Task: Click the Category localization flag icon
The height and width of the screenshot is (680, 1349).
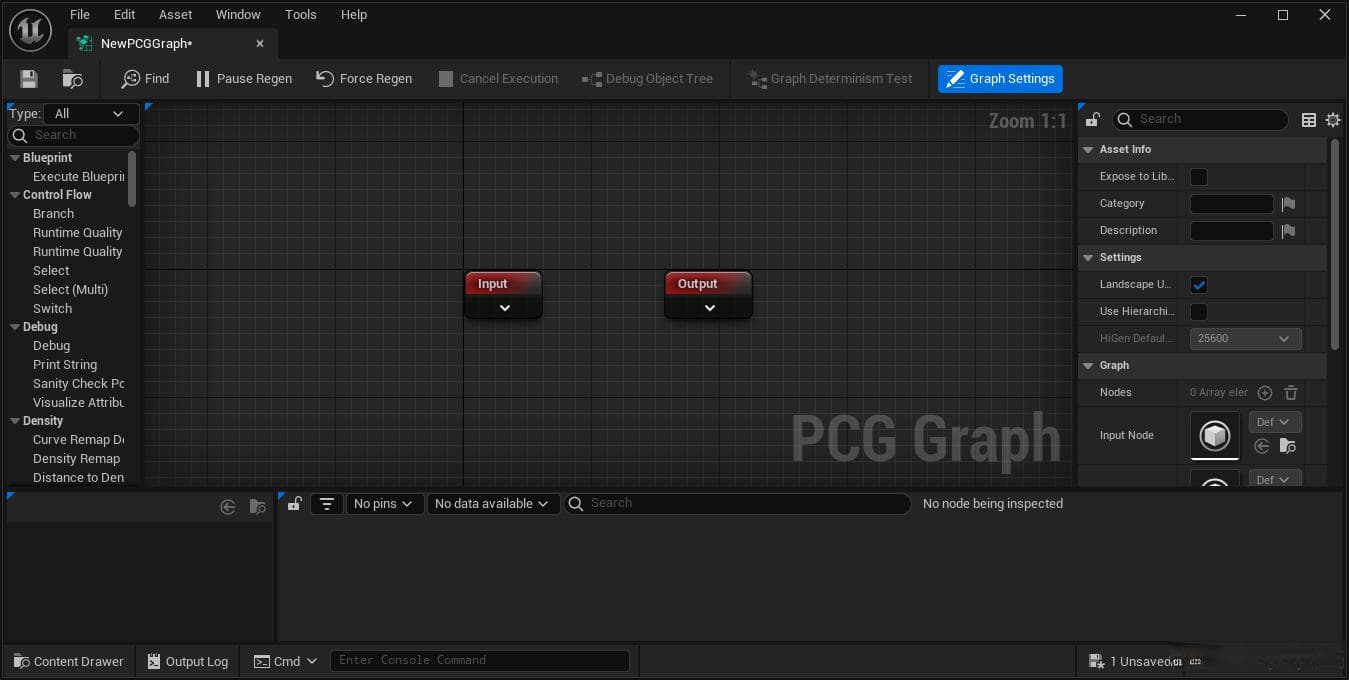Action: [x=1288, y=204]
